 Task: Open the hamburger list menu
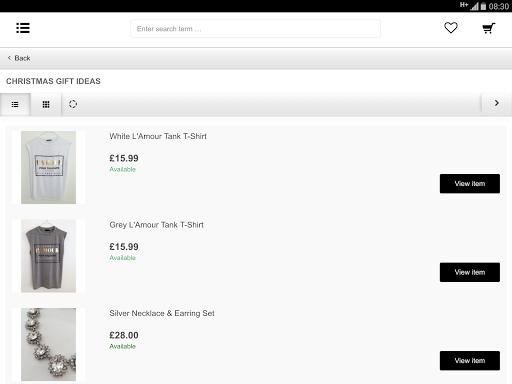(x=23, y=28)
